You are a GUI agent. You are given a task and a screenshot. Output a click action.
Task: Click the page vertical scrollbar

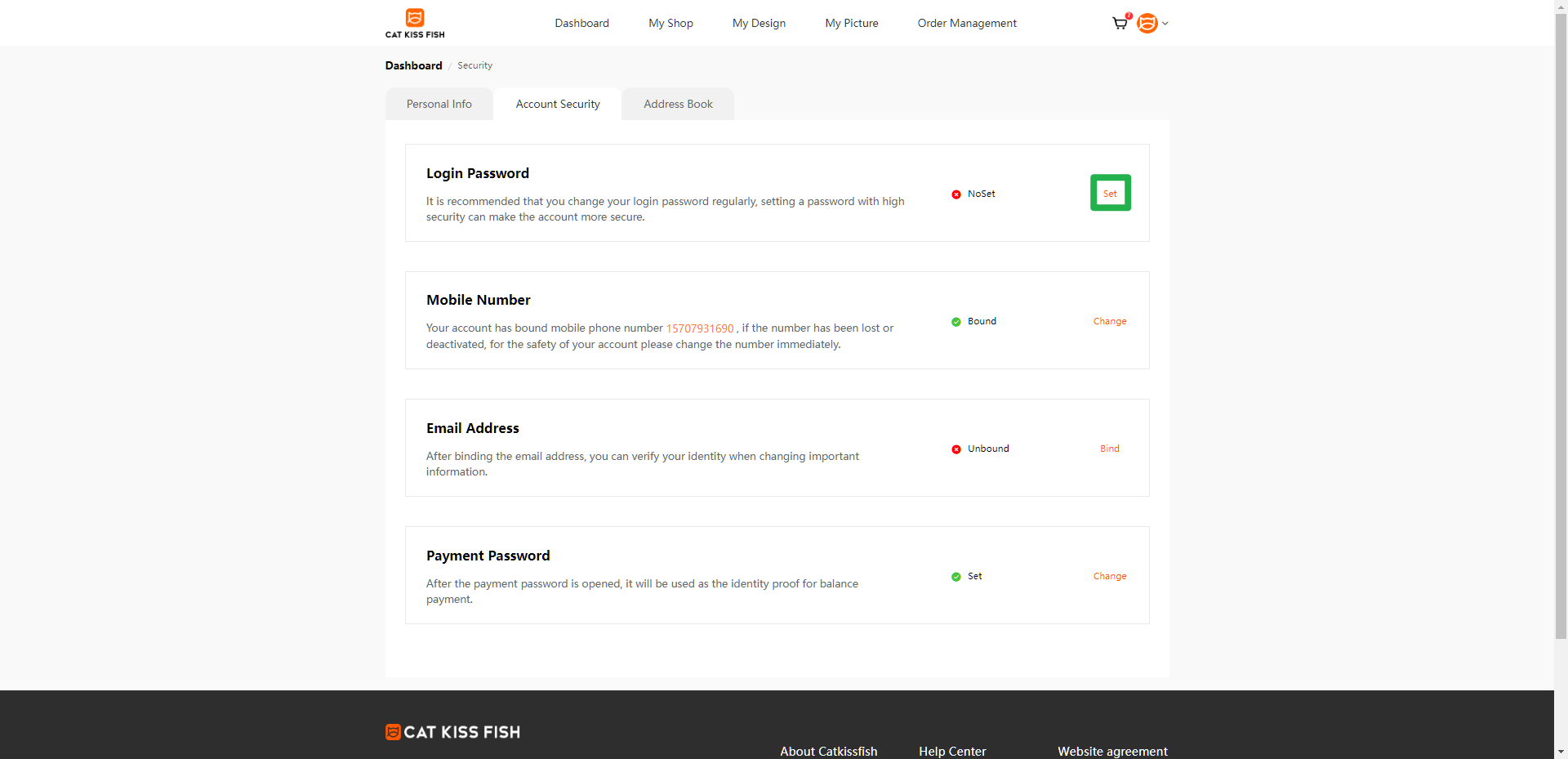coord(1561,327)
